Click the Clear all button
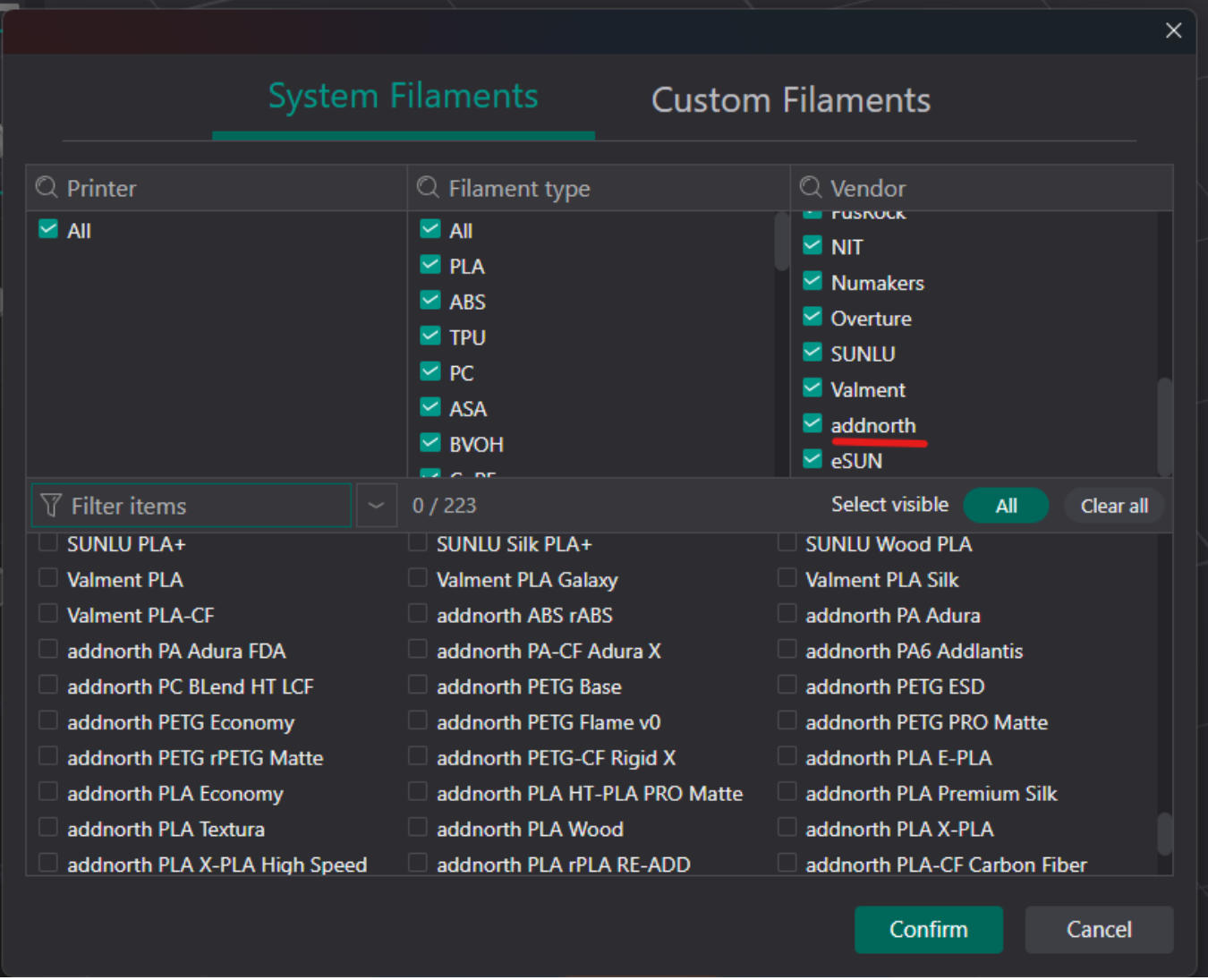 [1114, 506]
